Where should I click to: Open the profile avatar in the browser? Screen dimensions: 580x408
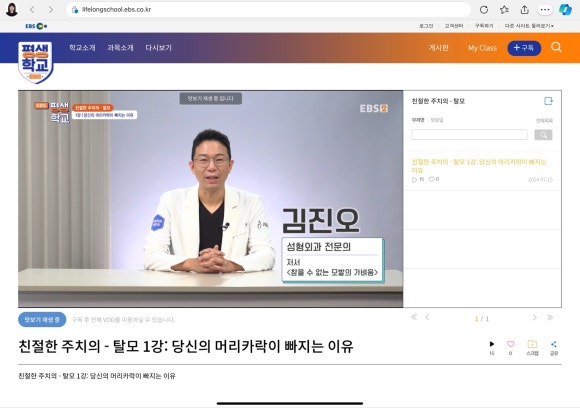(12, 10)
